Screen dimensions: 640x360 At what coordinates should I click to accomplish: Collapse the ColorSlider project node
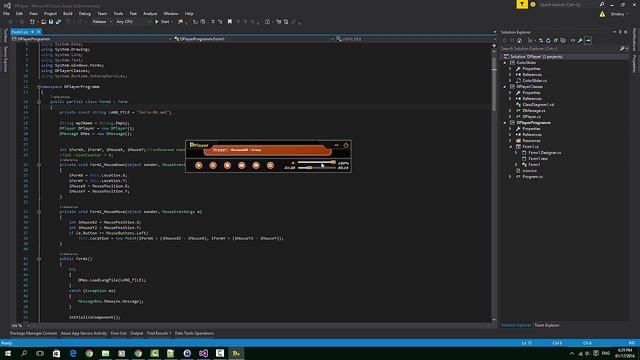[505, 63]
